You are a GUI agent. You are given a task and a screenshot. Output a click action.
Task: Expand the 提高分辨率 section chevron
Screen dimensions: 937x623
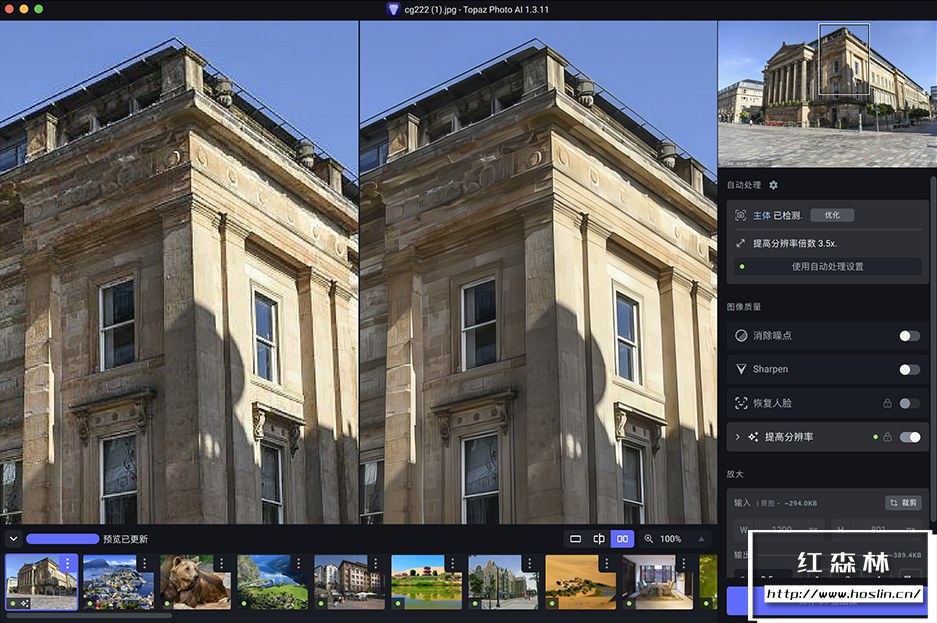tap(737, 437)
